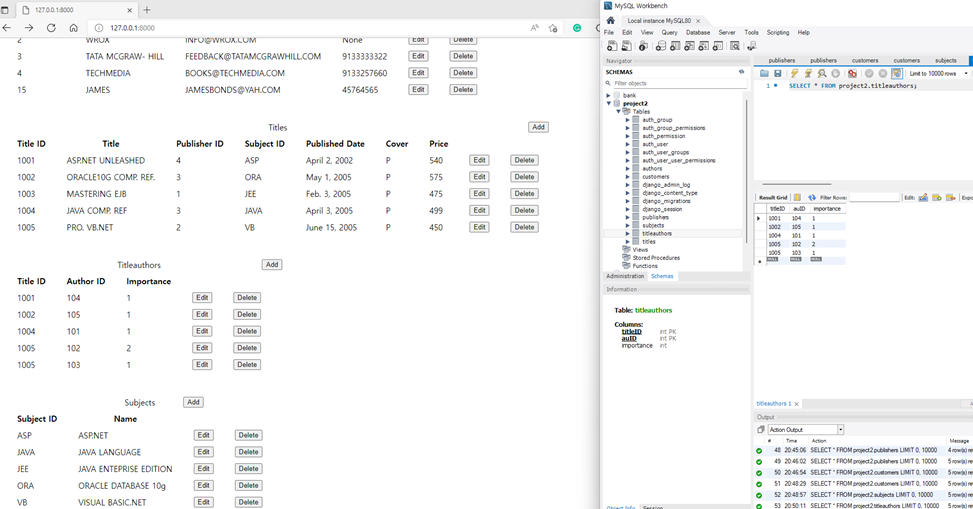
Task: Click Create new view toolbar icon
Action: pyautogui.click(x=689, y=46)
